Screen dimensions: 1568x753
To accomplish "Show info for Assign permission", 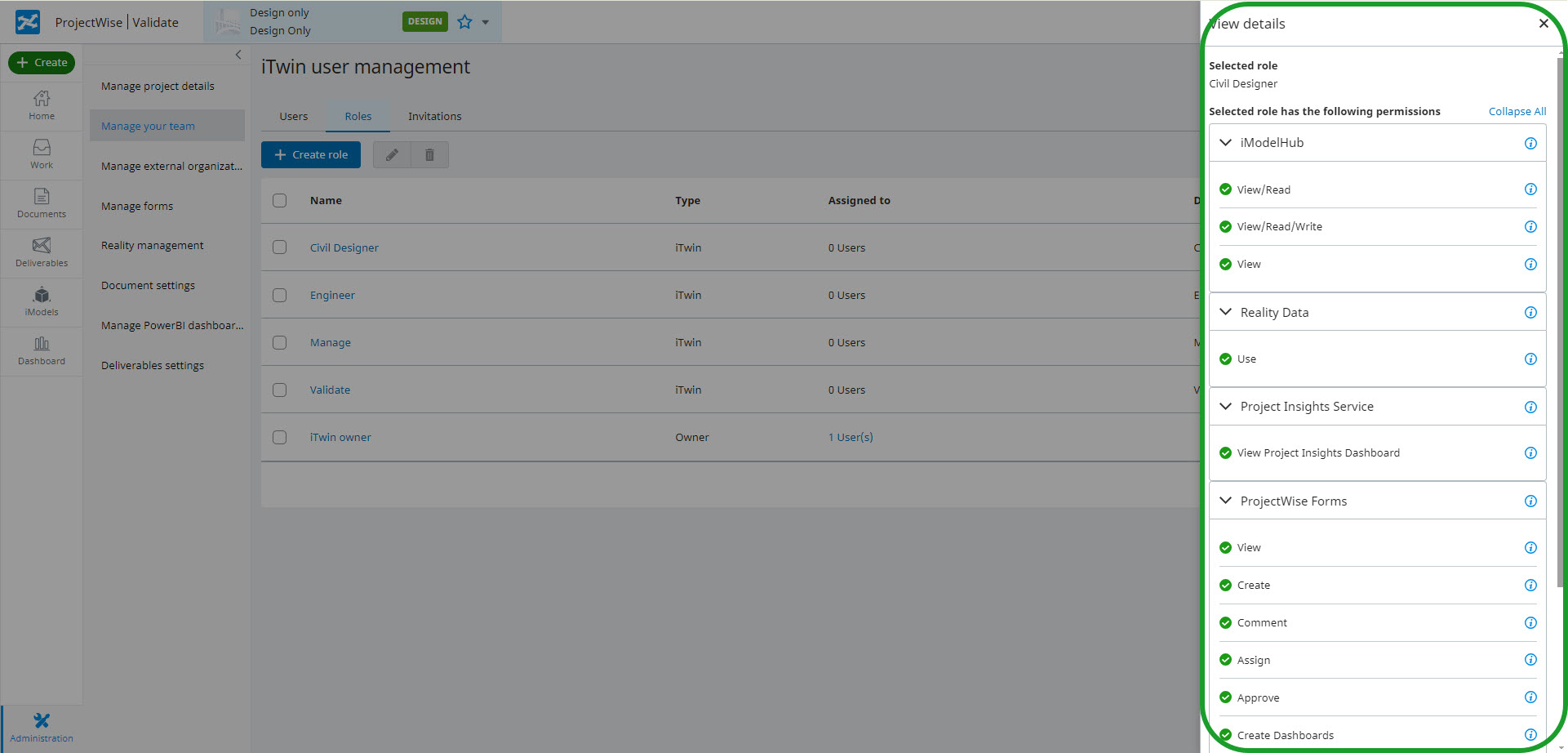I will [x=1530, y=659].
